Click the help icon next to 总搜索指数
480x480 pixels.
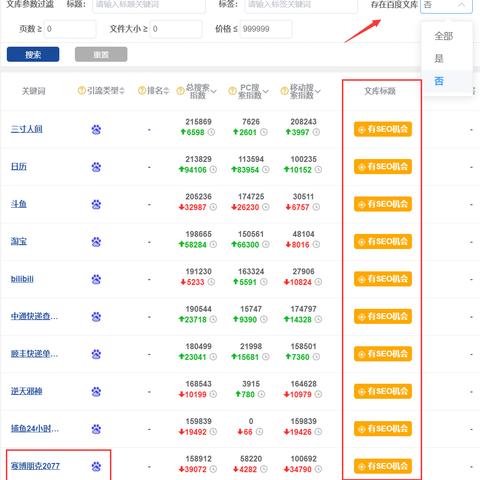pos(180,91)
